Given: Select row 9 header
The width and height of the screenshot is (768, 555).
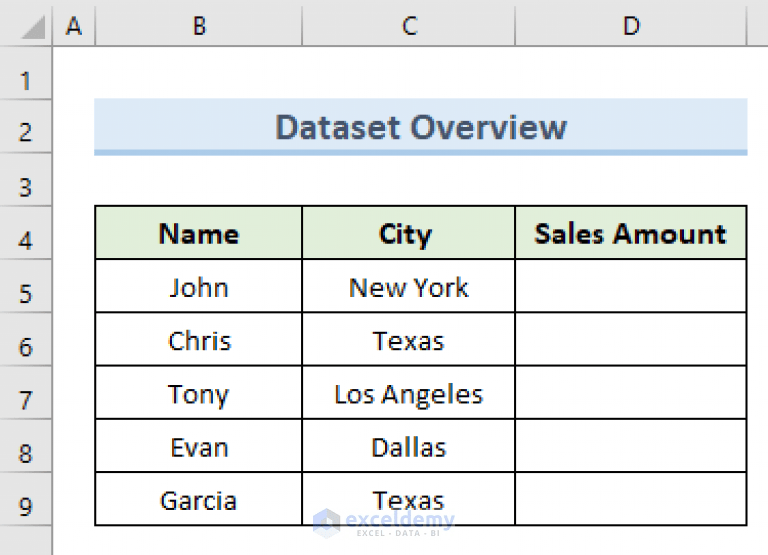Looking at the screenshot, I should click(x=26, y=500).
